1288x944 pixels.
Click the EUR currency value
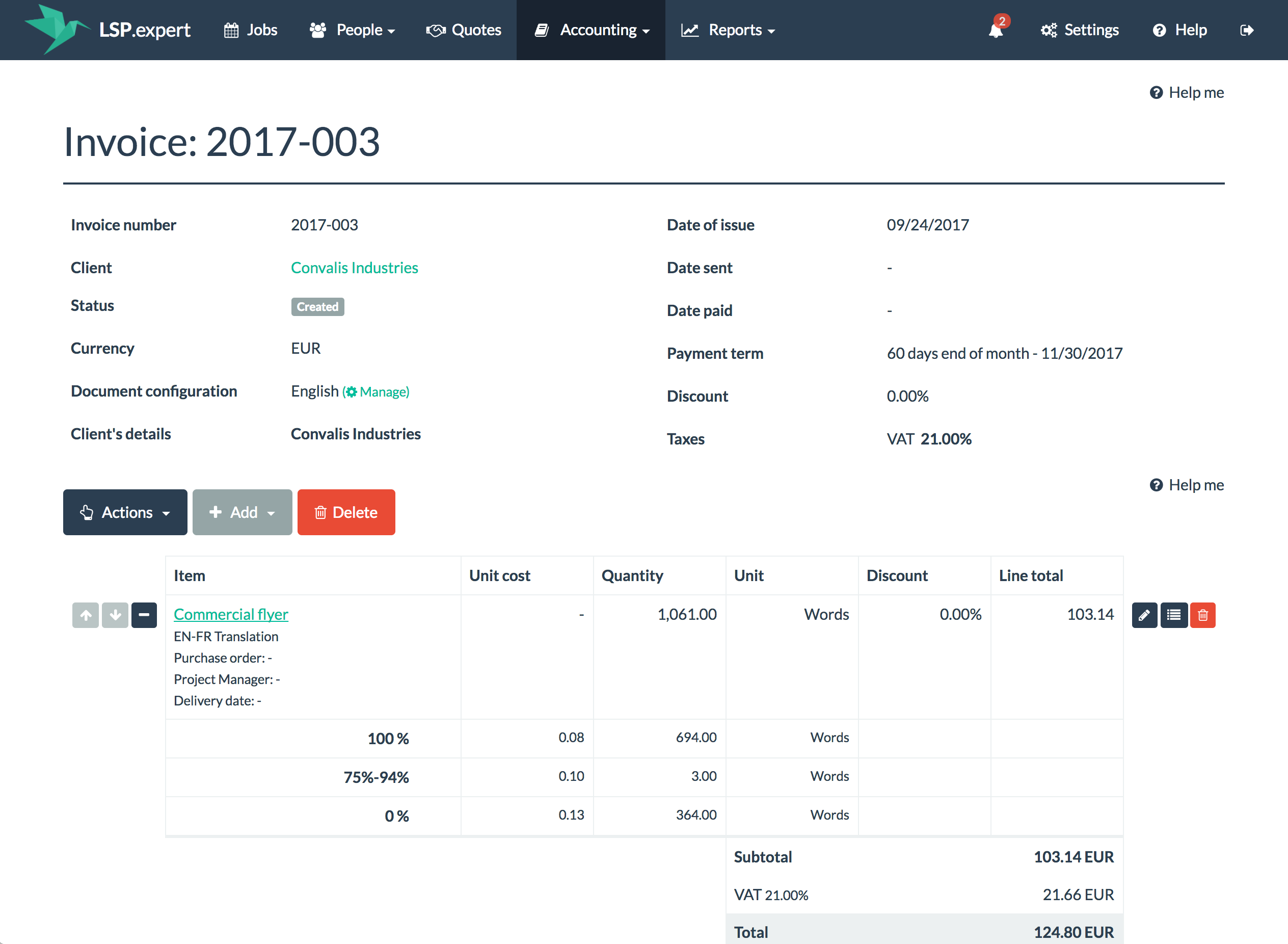[306, 349]
